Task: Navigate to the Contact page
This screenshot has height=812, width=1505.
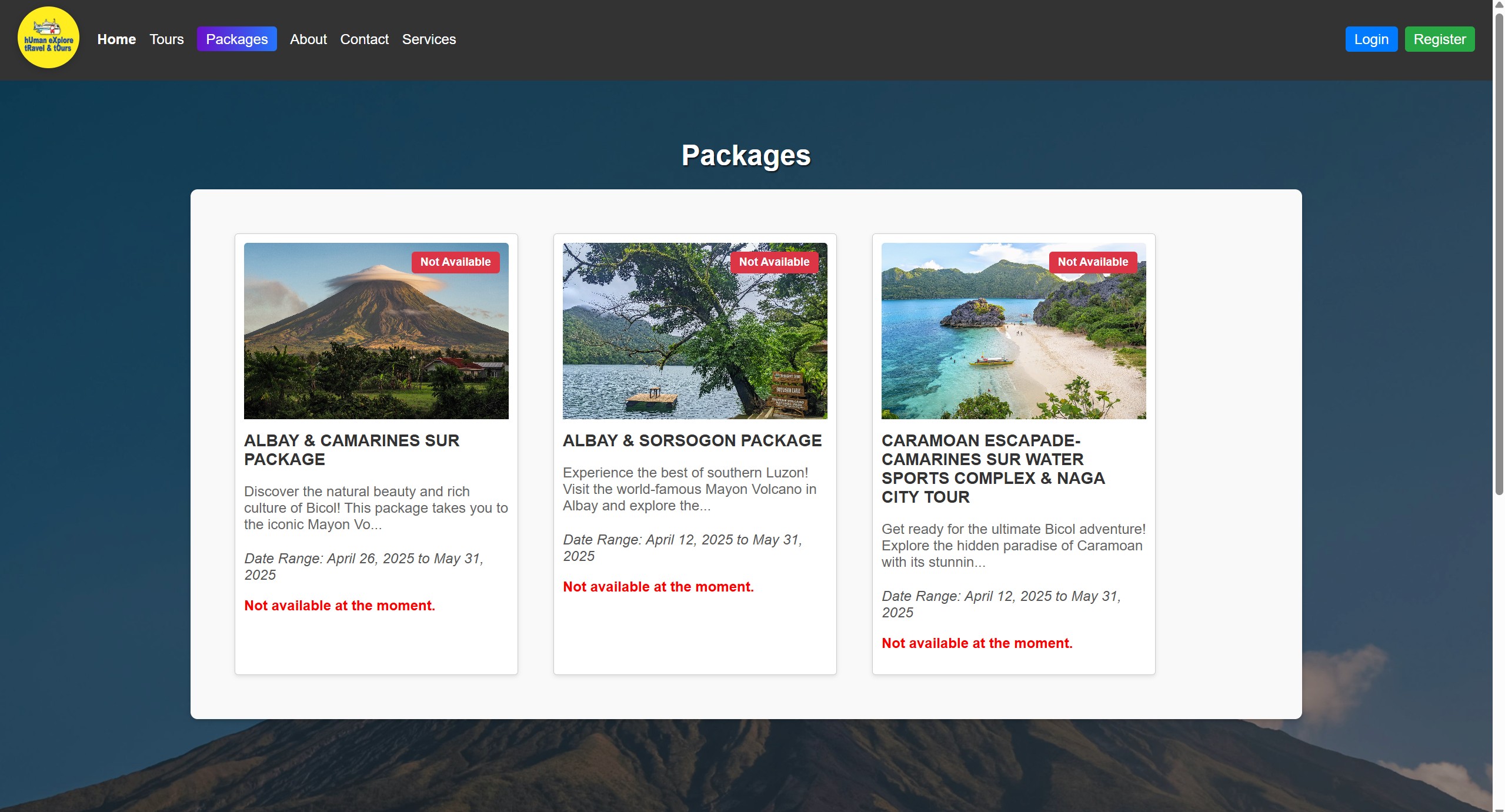Action: pos(364,39)
